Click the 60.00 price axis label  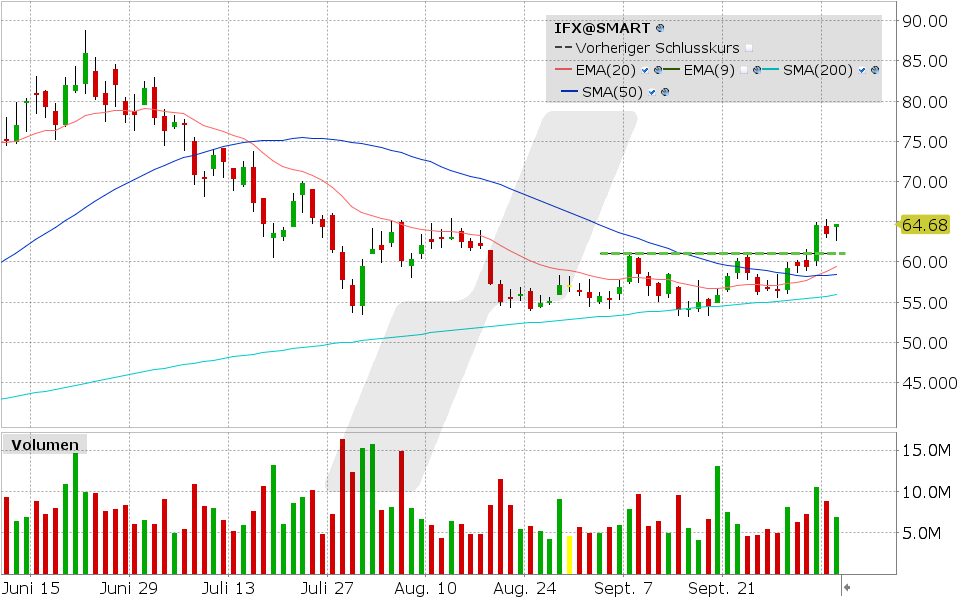pos(925,262)
